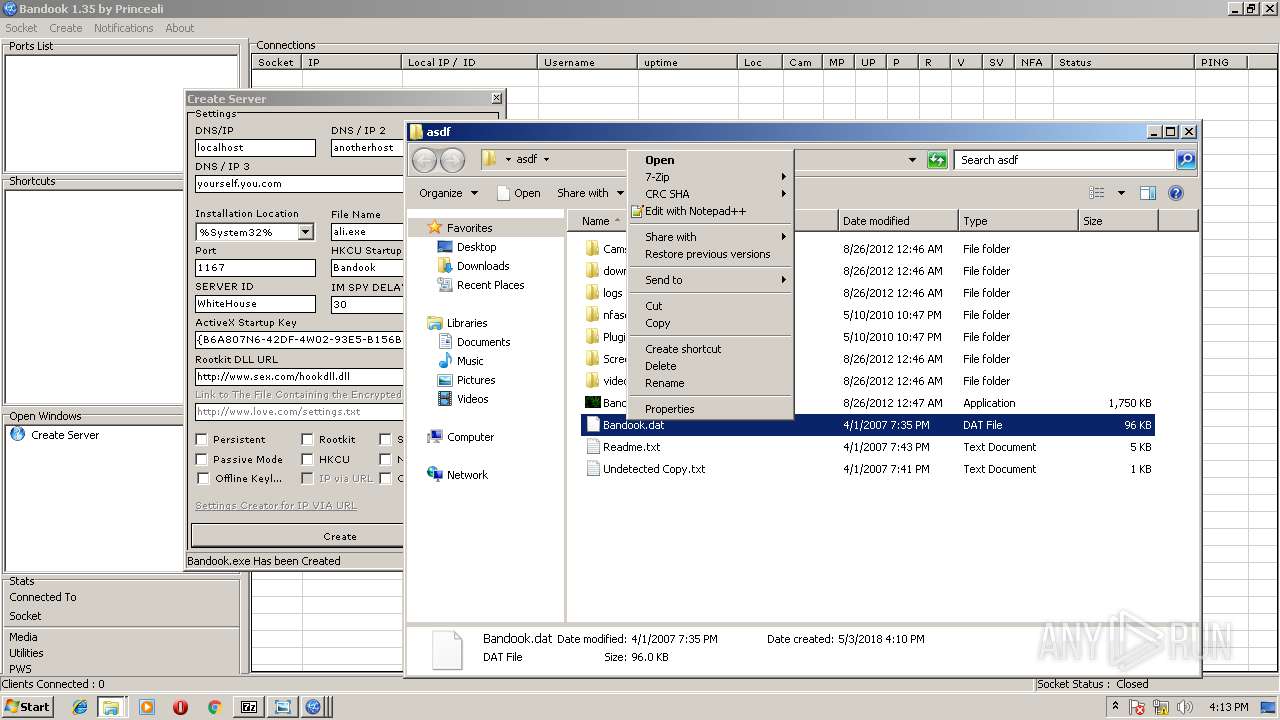The image size is (1280, 720).
Task: Choose Cut in context menu
Action: 710,306
